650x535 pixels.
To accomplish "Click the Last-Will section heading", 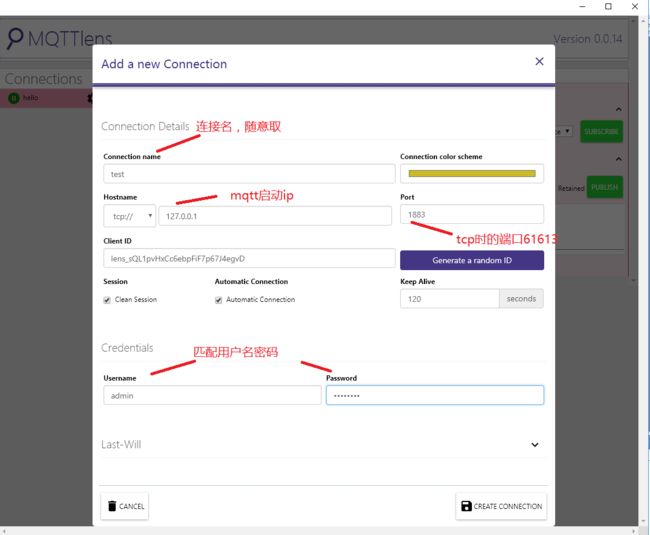I will pyautogui.click(x=121, y=445).
